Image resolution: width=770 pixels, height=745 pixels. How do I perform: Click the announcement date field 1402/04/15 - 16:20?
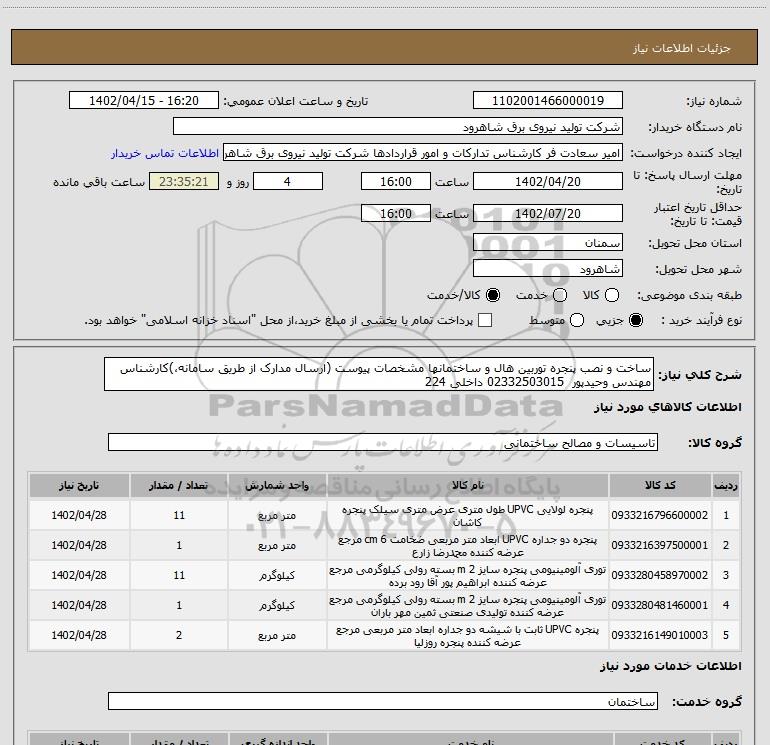pos(144,100)
